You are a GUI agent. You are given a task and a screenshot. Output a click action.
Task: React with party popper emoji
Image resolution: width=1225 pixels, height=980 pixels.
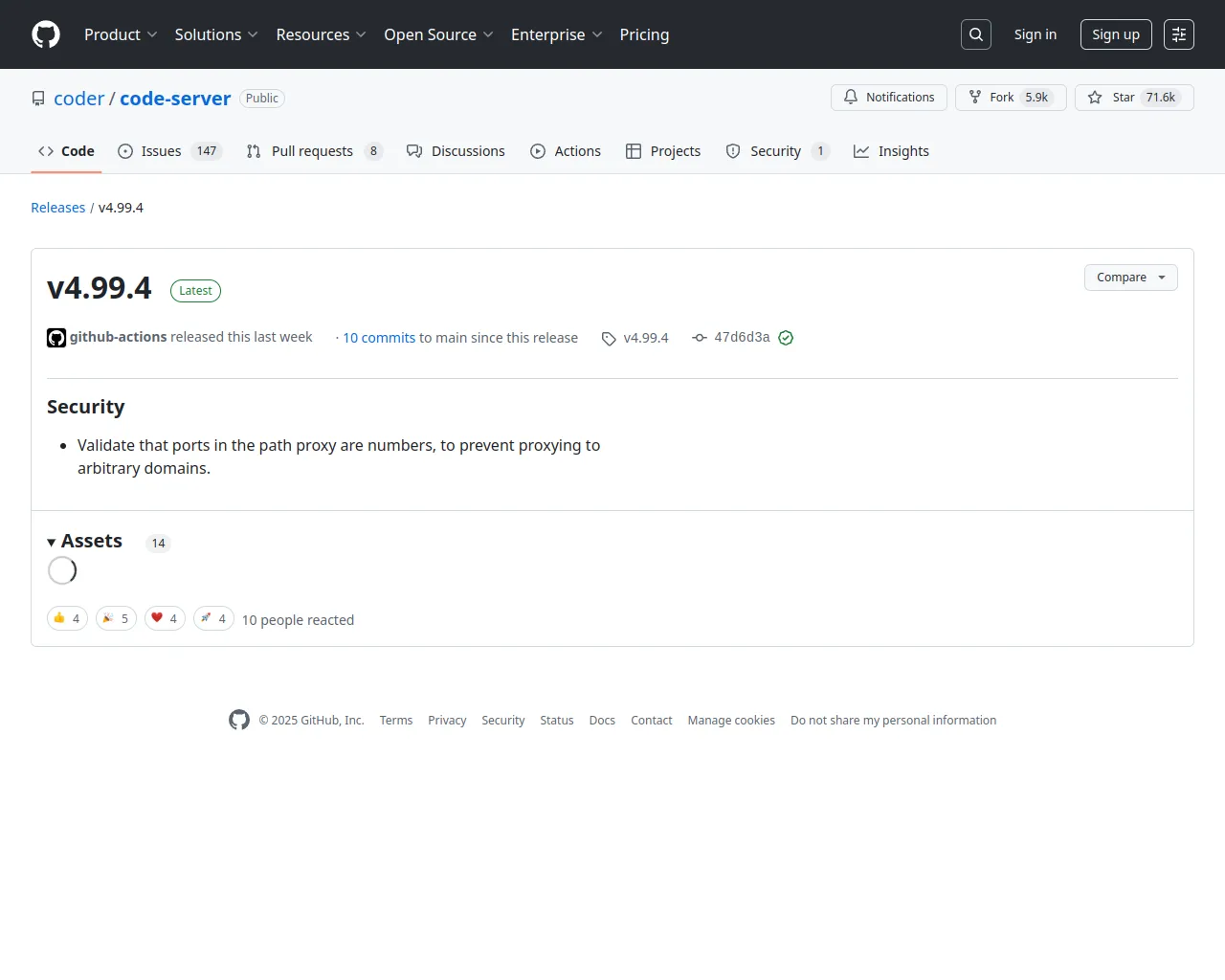coord(116,618)
